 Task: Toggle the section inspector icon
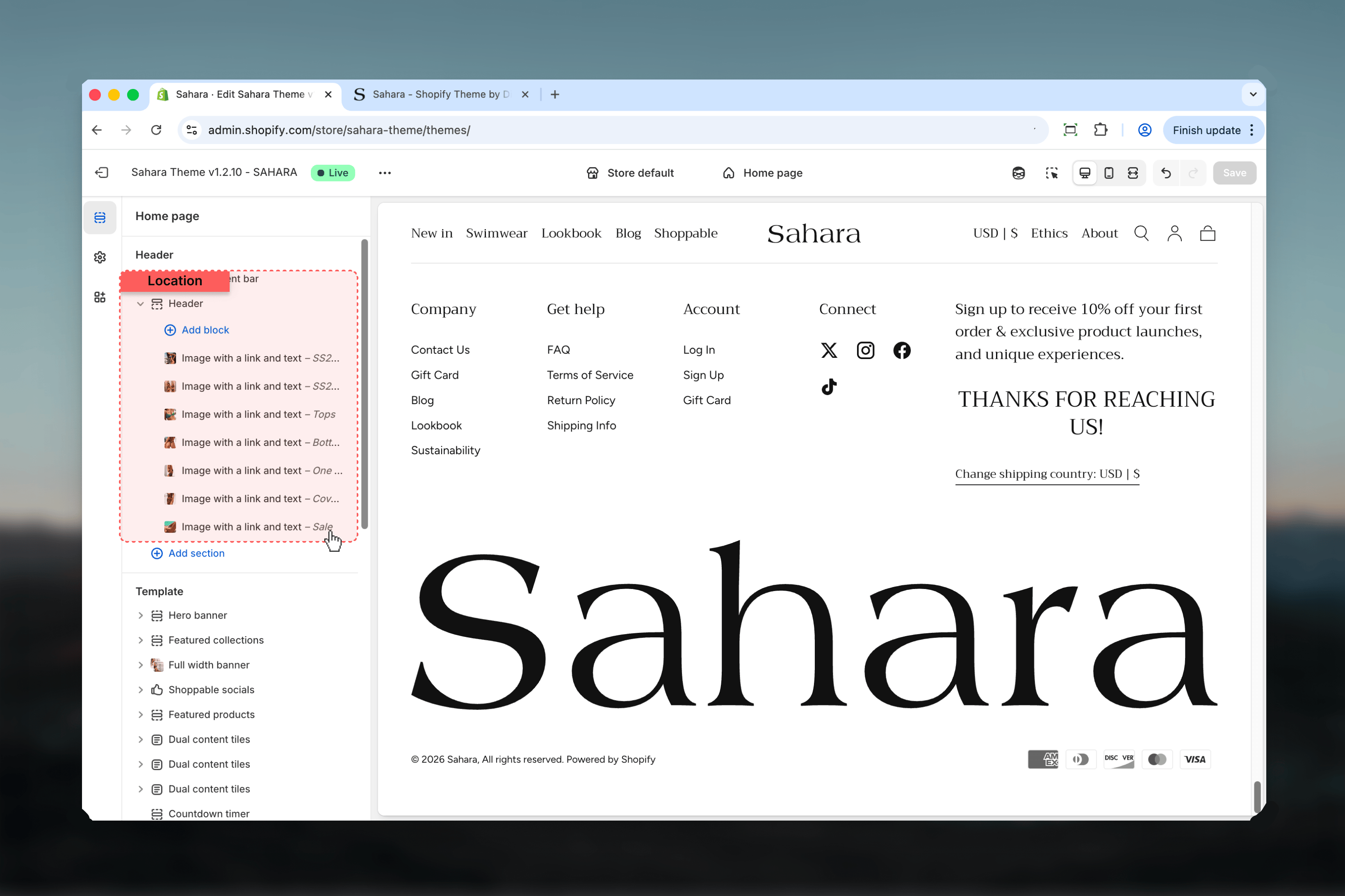1052,173
